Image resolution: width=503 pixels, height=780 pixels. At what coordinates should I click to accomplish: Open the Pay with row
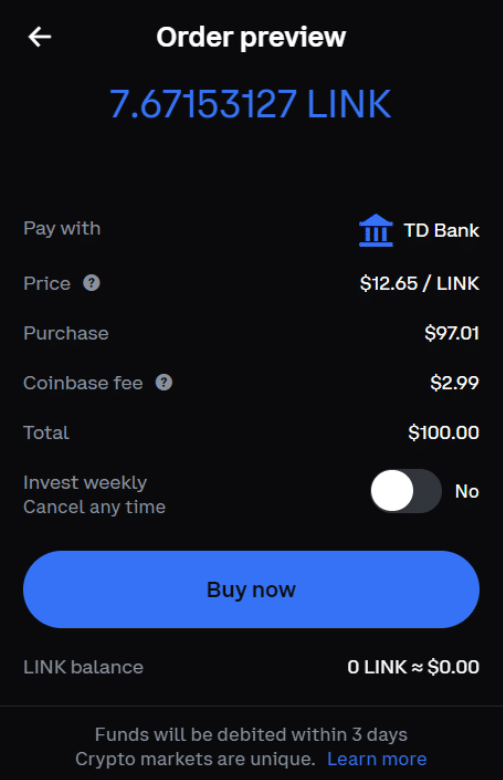[x=251, y=229]
